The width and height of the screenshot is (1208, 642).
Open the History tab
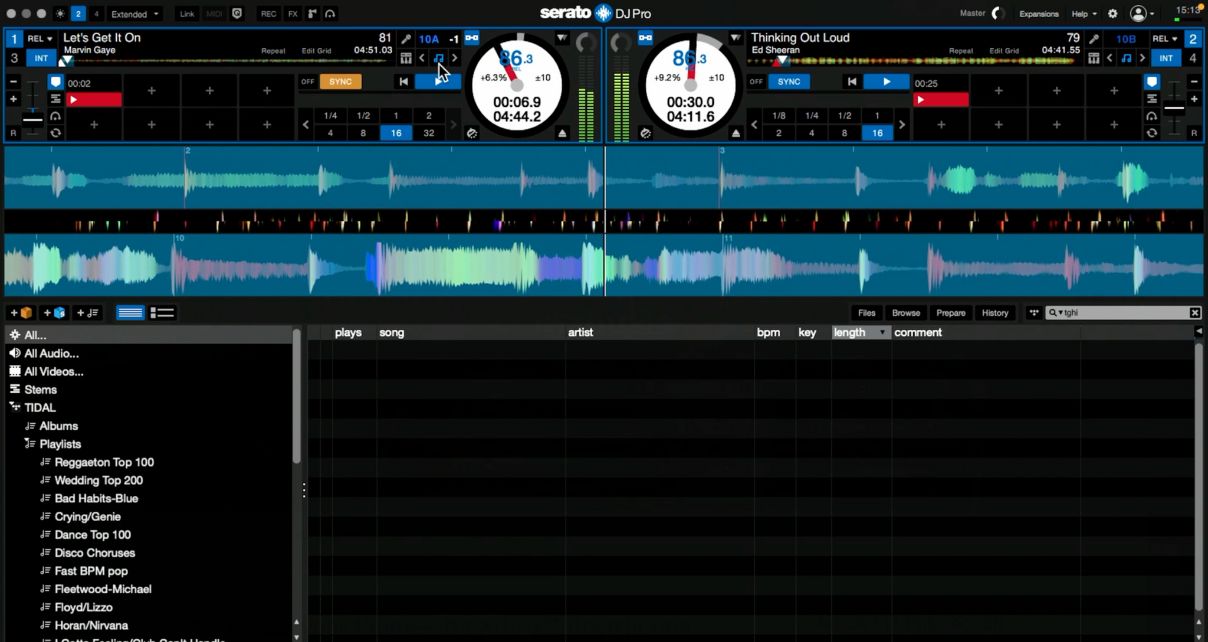(995, 313)
